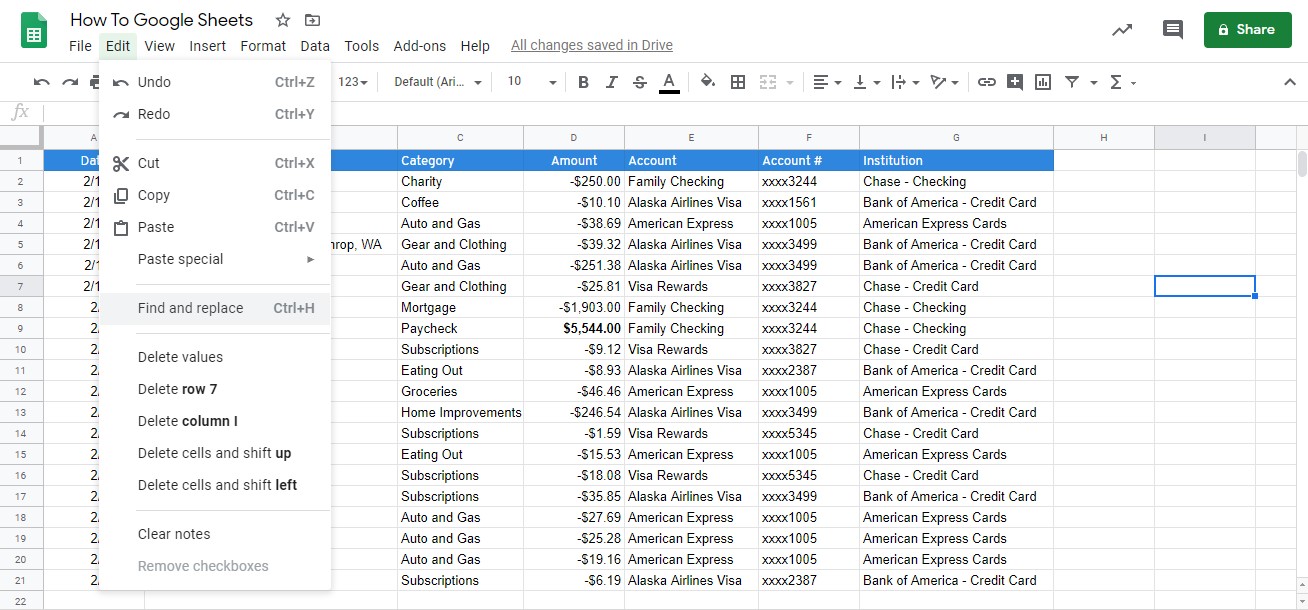
Task: Open the comments history icon
Action: pyautogui.click(x=1173, y=30)
